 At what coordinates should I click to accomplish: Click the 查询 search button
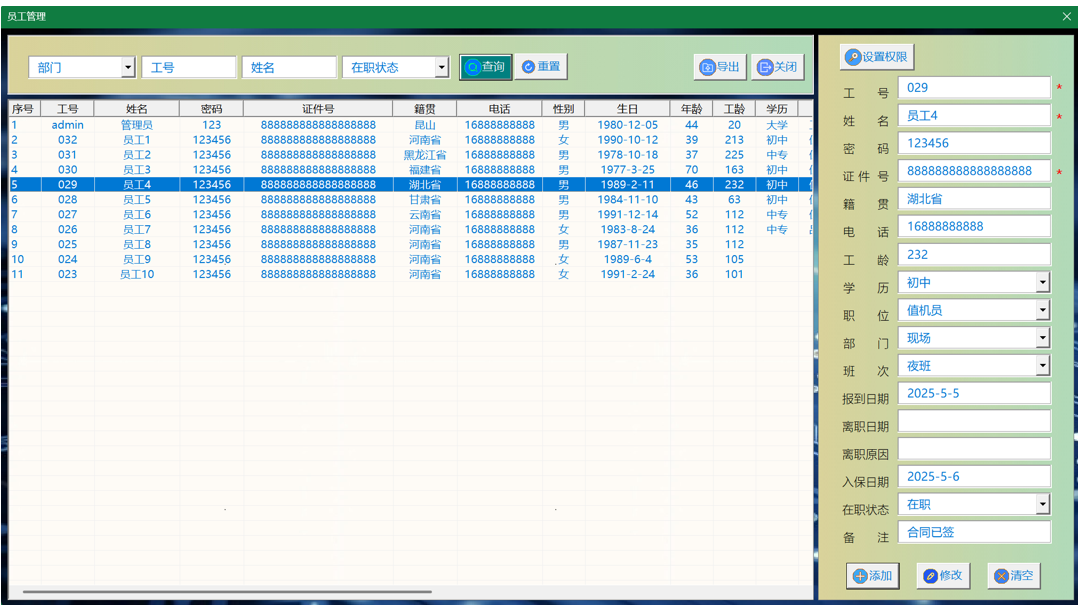(x=486, y=67)
